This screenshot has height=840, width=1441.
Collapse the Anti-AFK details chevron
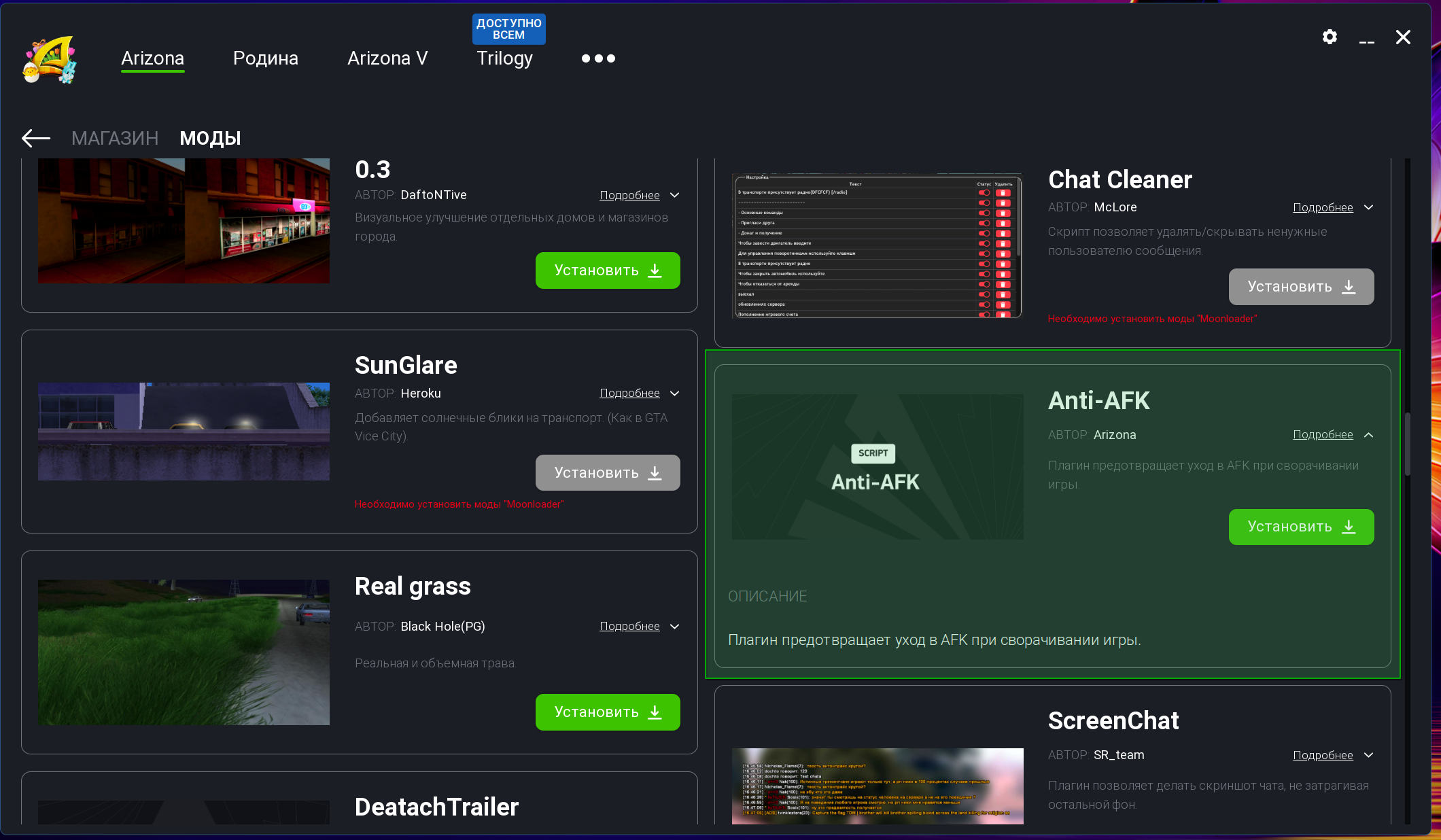pyautogui.click(x=1368, y=435)
